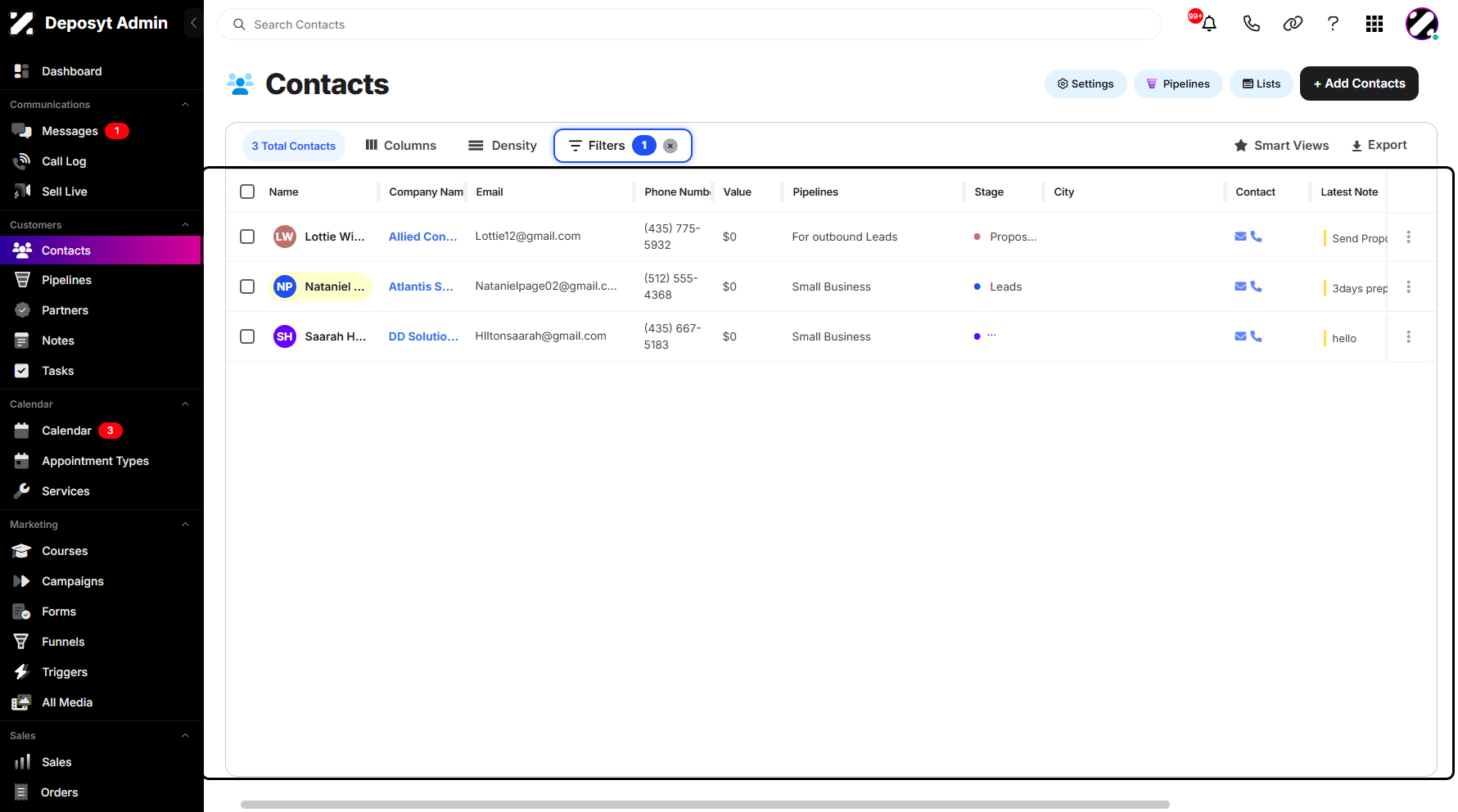Open the three-dot menu for Lottie's row
This screenshot has width=1458, height=812.
point(1408,237)
